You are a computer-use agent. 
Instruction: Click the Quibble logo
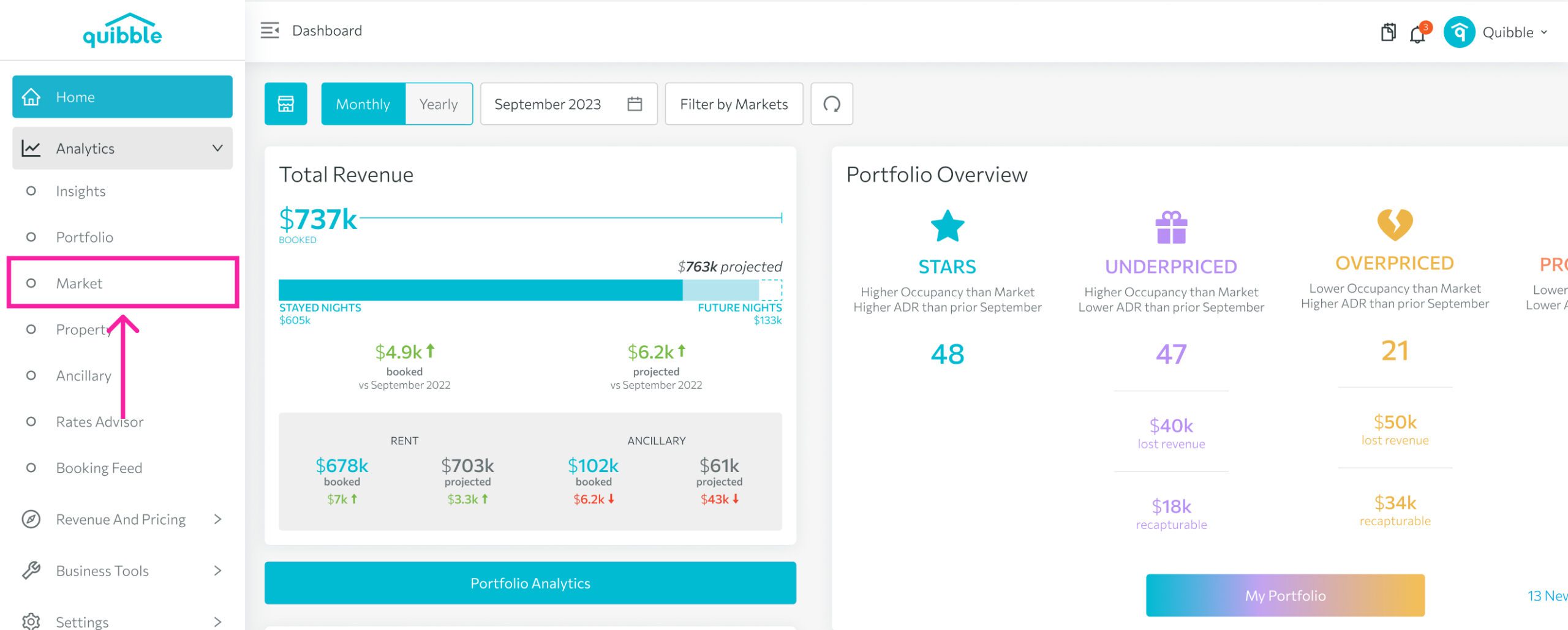(x=123, y=31)
